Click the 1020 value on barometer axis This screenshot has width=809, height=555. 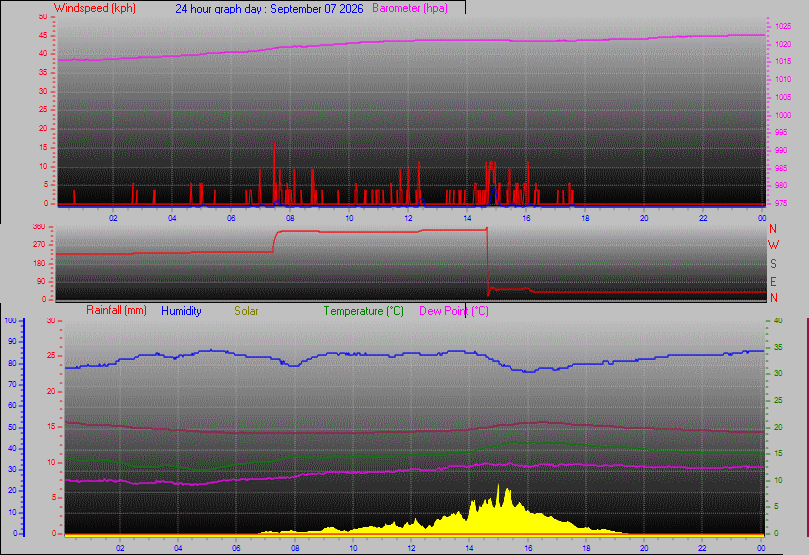pyautogui.click(x=783, y=44)
